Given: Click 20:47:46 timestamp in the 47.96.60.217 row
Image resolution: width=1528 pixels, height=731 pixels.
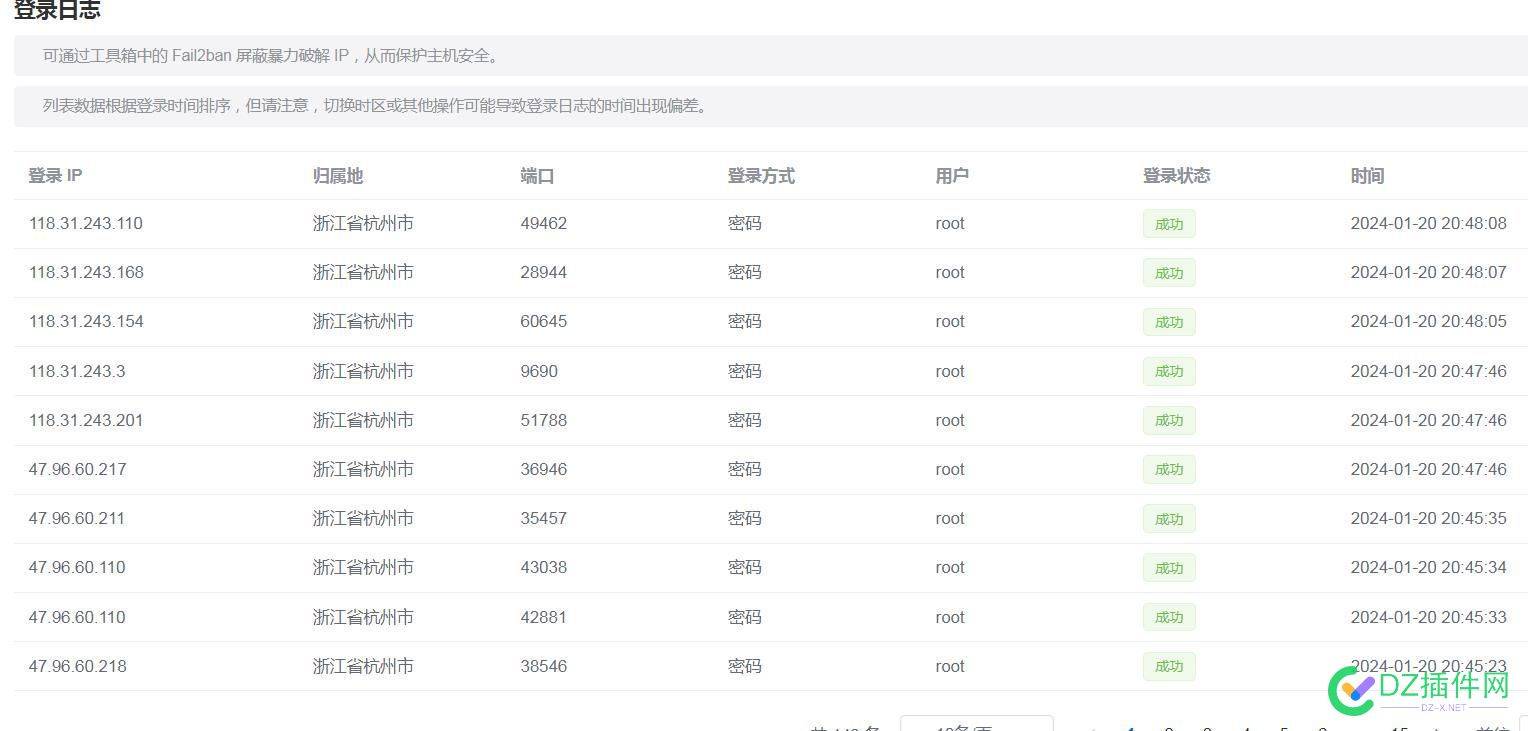Looking at the screenshot, I should pos(1428,470).
